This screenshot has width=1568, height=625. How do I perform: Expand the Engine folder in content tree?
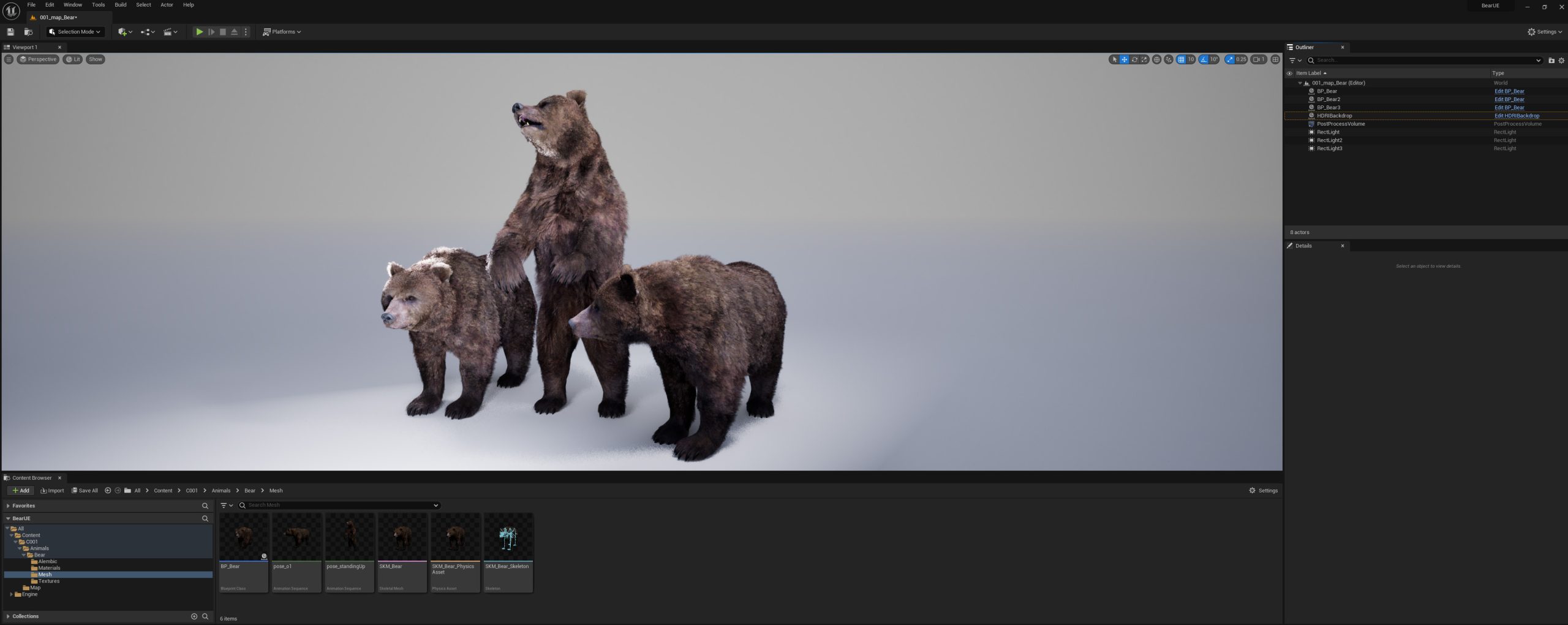11,594
